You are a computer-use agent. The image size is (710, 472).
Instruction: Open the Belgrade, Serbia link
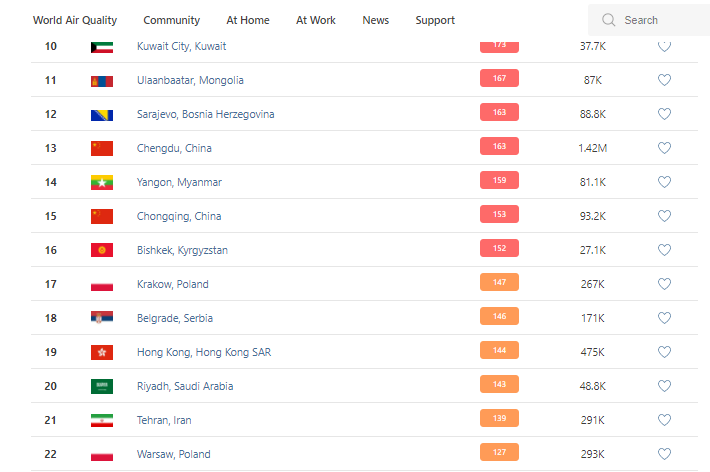(174, 318)
